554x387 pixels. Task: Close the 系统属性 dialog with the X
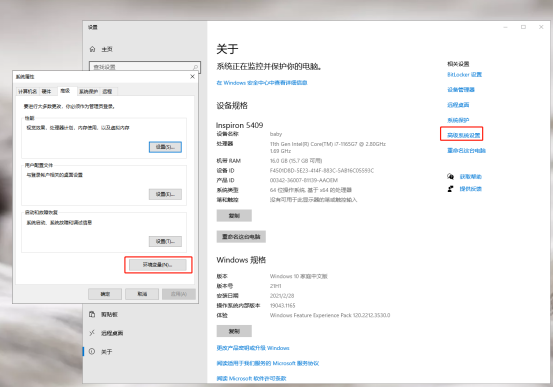point(192,76)
